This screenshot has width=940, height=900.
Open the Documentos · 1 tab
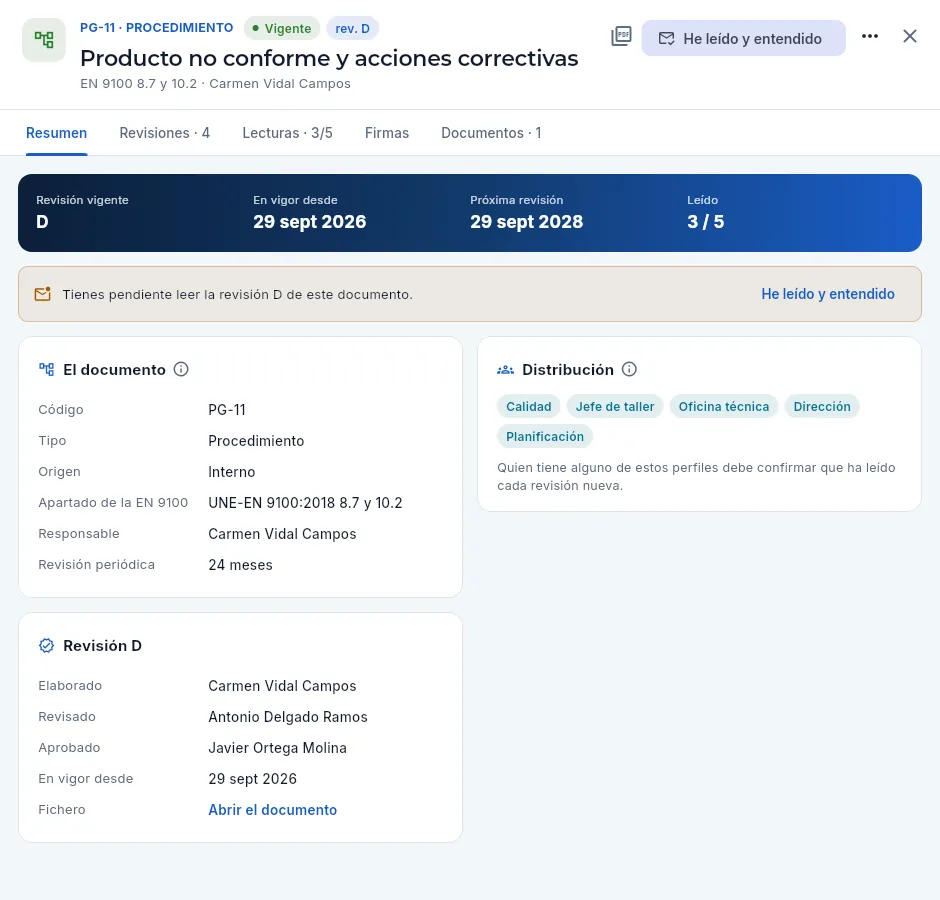click(x=491, y=133)
